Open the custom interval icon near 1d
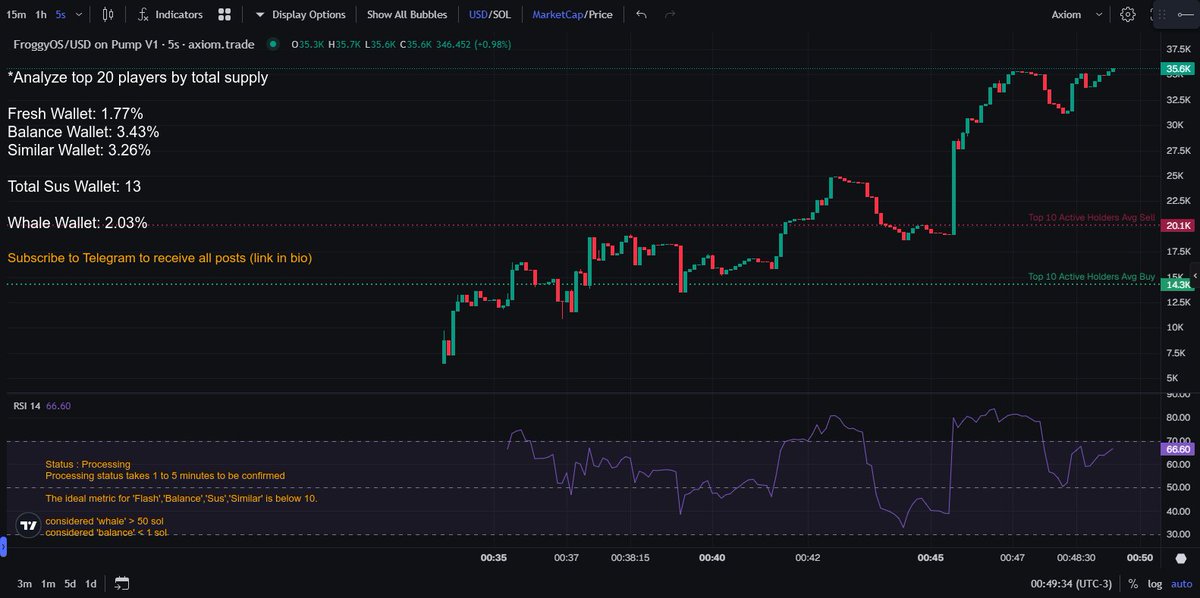 (x=122, y=582)
